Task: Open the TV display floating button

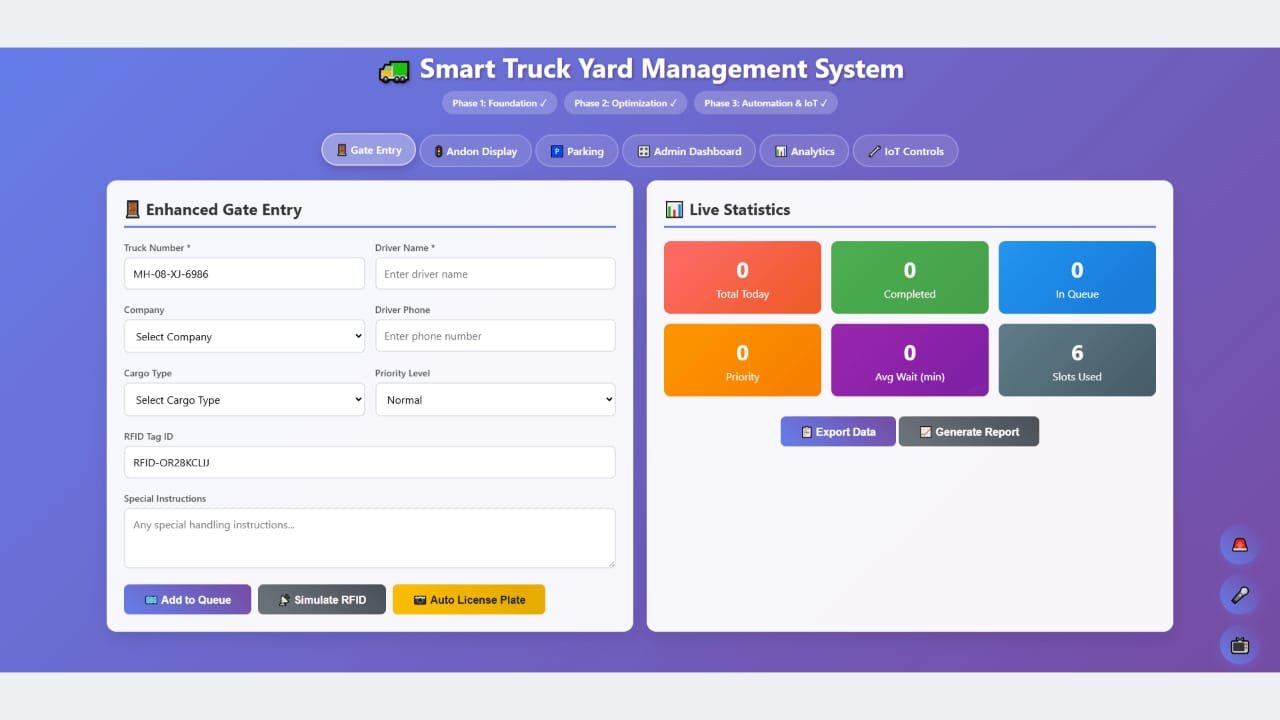Action: click(1239, 645)
